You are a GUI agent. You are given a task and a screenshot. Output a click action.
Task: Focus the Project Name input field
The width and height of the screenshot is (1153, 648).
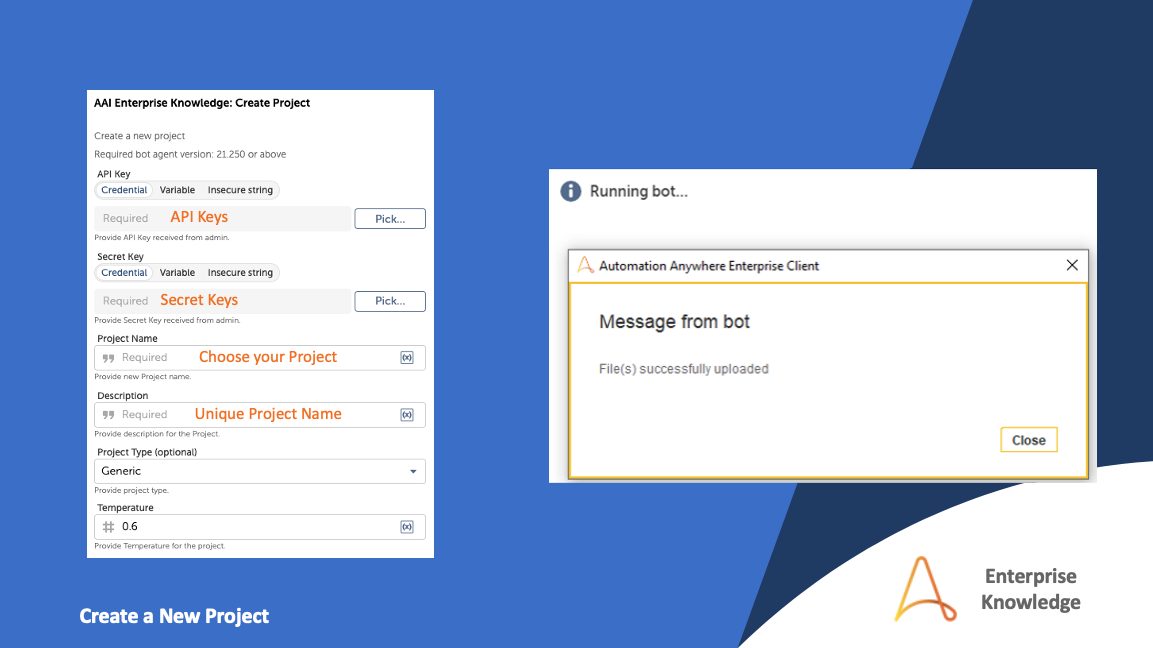point(260,357)
